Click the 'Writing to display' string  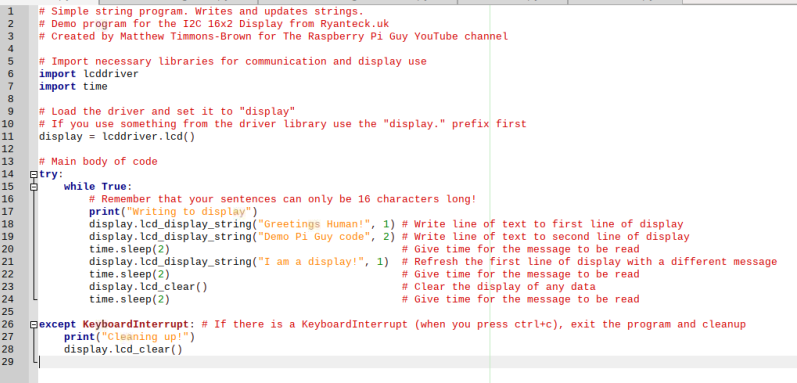tap(189, 212)
